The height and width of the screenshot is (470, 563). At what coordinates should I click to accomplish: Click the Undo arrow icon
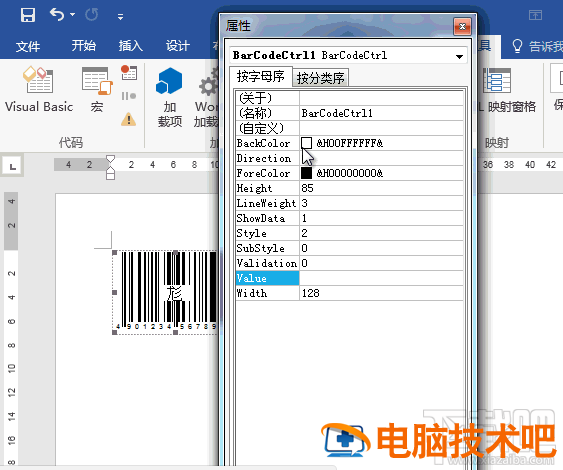tap(57, 15)
